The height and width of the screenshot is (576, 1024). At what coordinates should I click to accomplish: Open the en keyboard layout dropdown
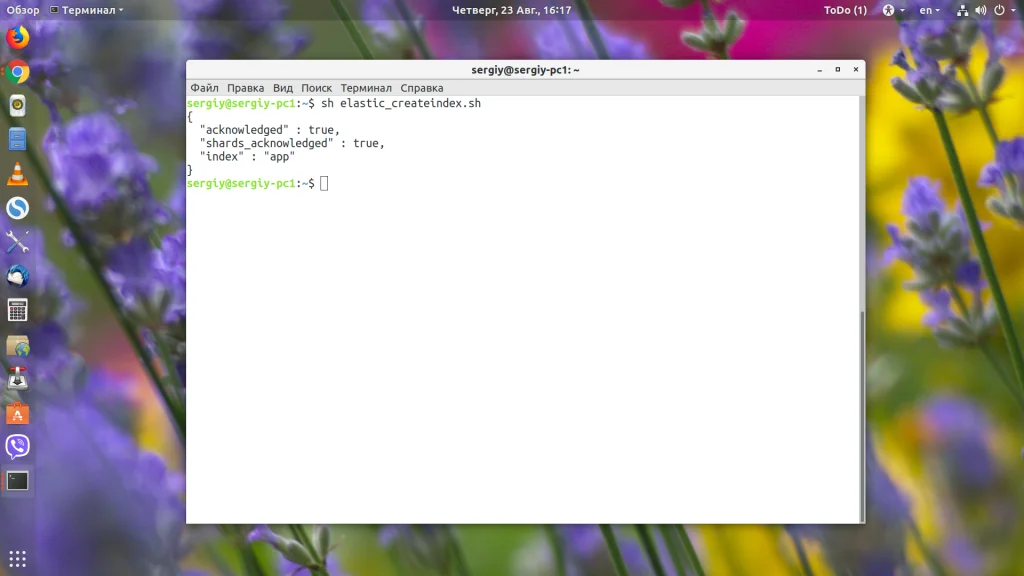click(929, 10)
